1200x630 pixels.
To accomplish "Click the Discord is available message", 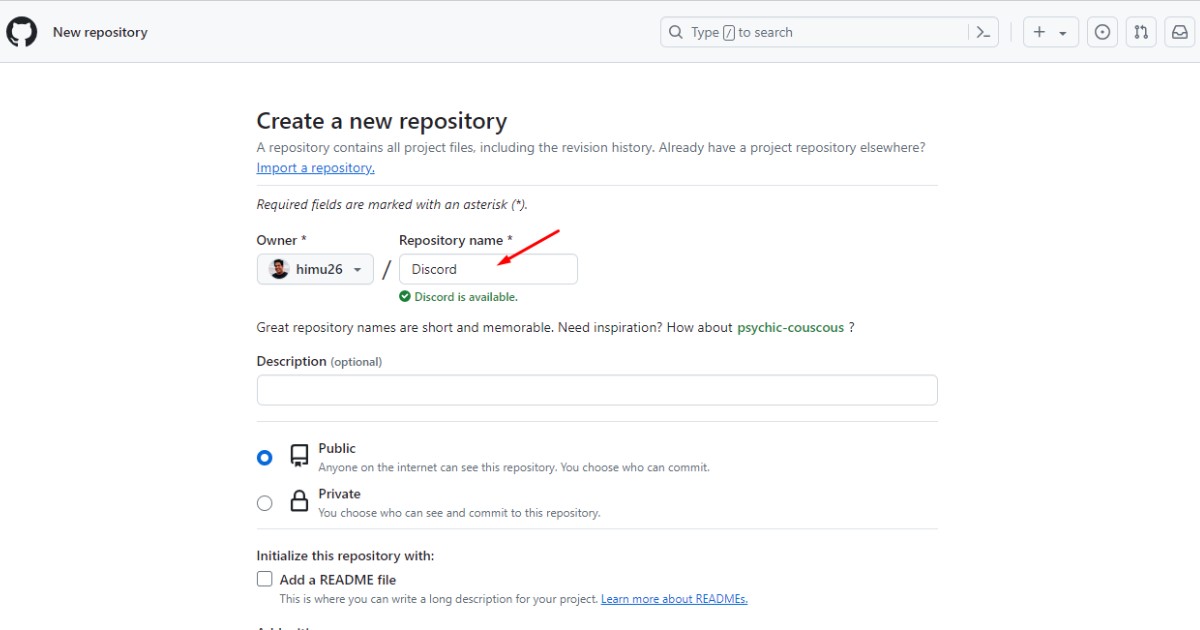I will pyautogui.click(x=466, y=297).
